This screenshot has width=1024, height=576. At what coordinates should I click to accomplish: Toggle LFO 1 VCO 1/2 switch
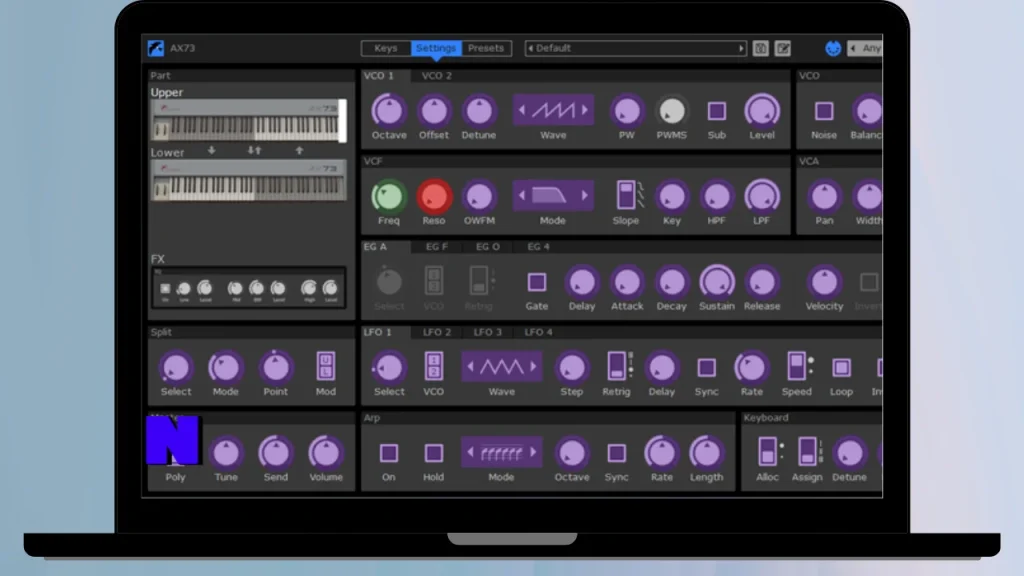point(434,366)
